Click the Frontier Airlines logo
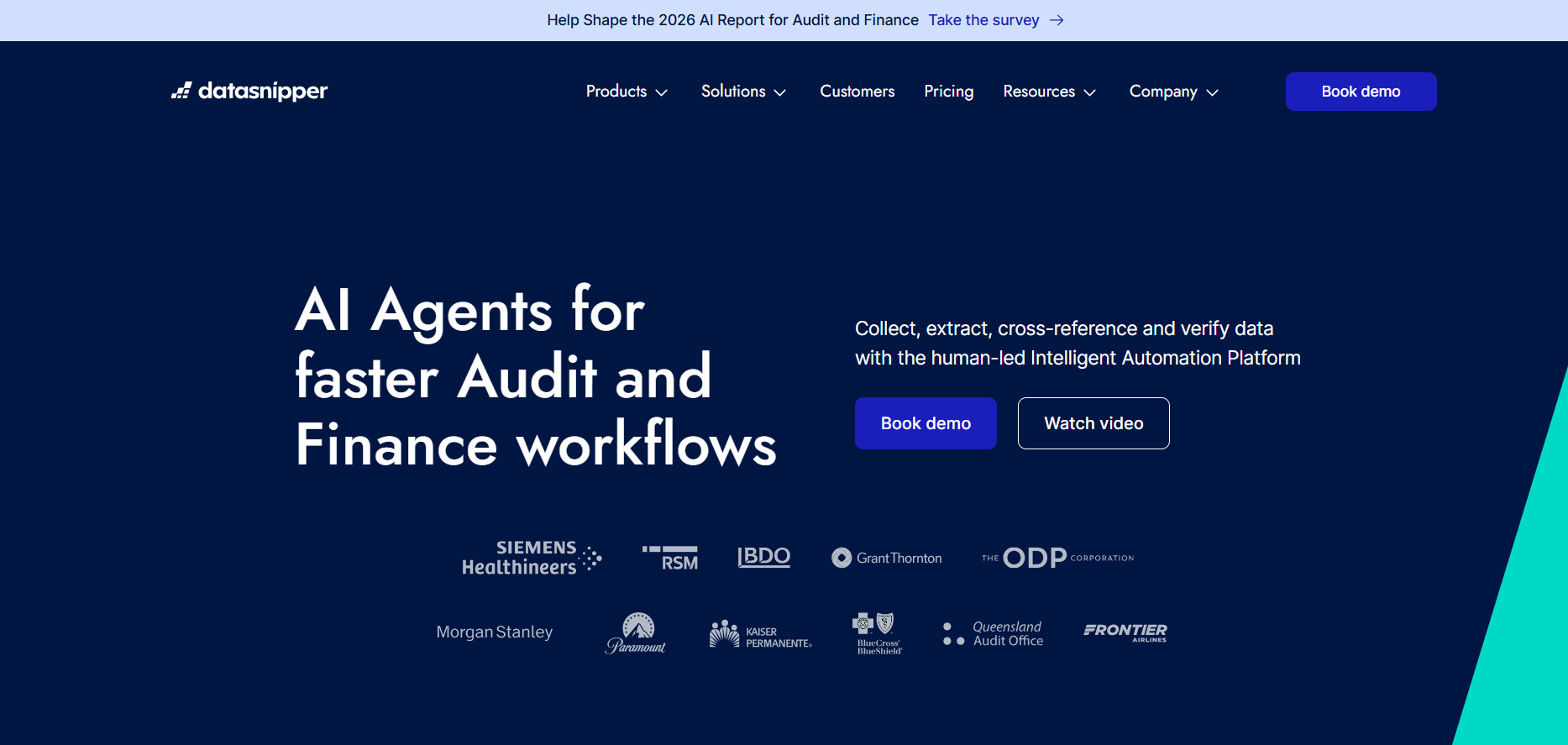Screen dimensions: 1568x745 coord(1125,632)
